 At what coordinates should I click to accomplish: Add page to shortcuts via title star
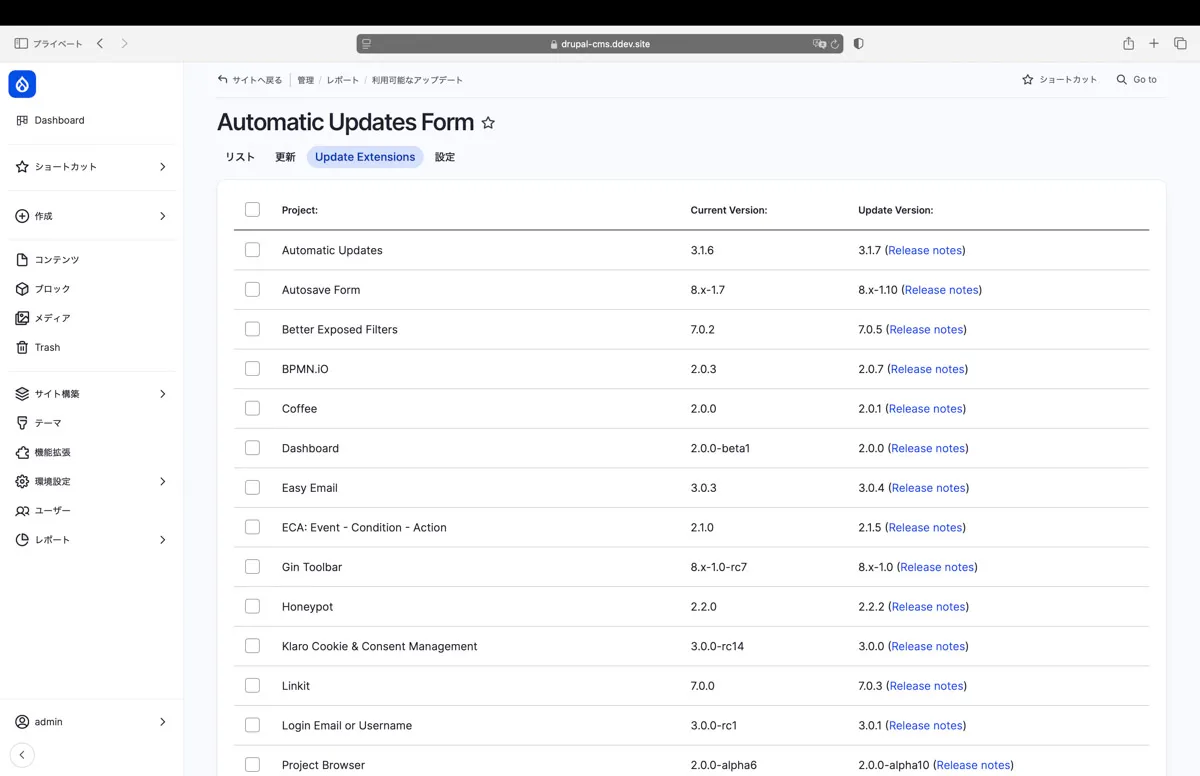(x=488, y=123)
